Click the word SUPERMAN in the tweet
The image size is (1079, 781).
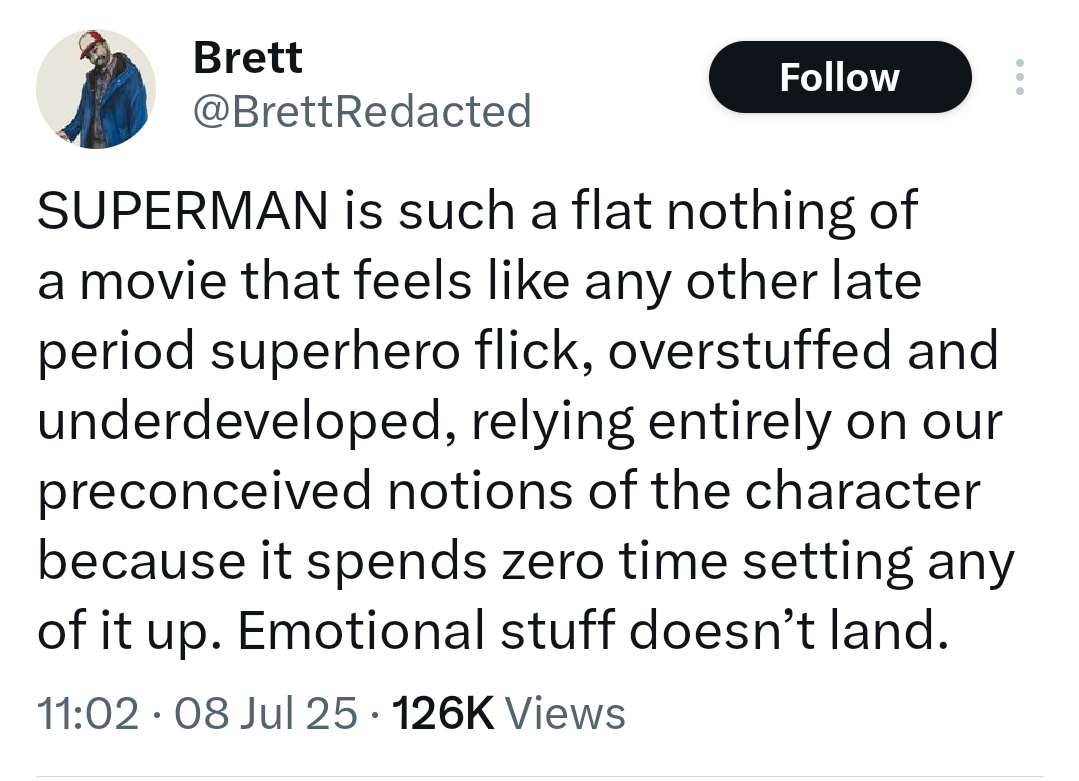[x=183, y=211]
